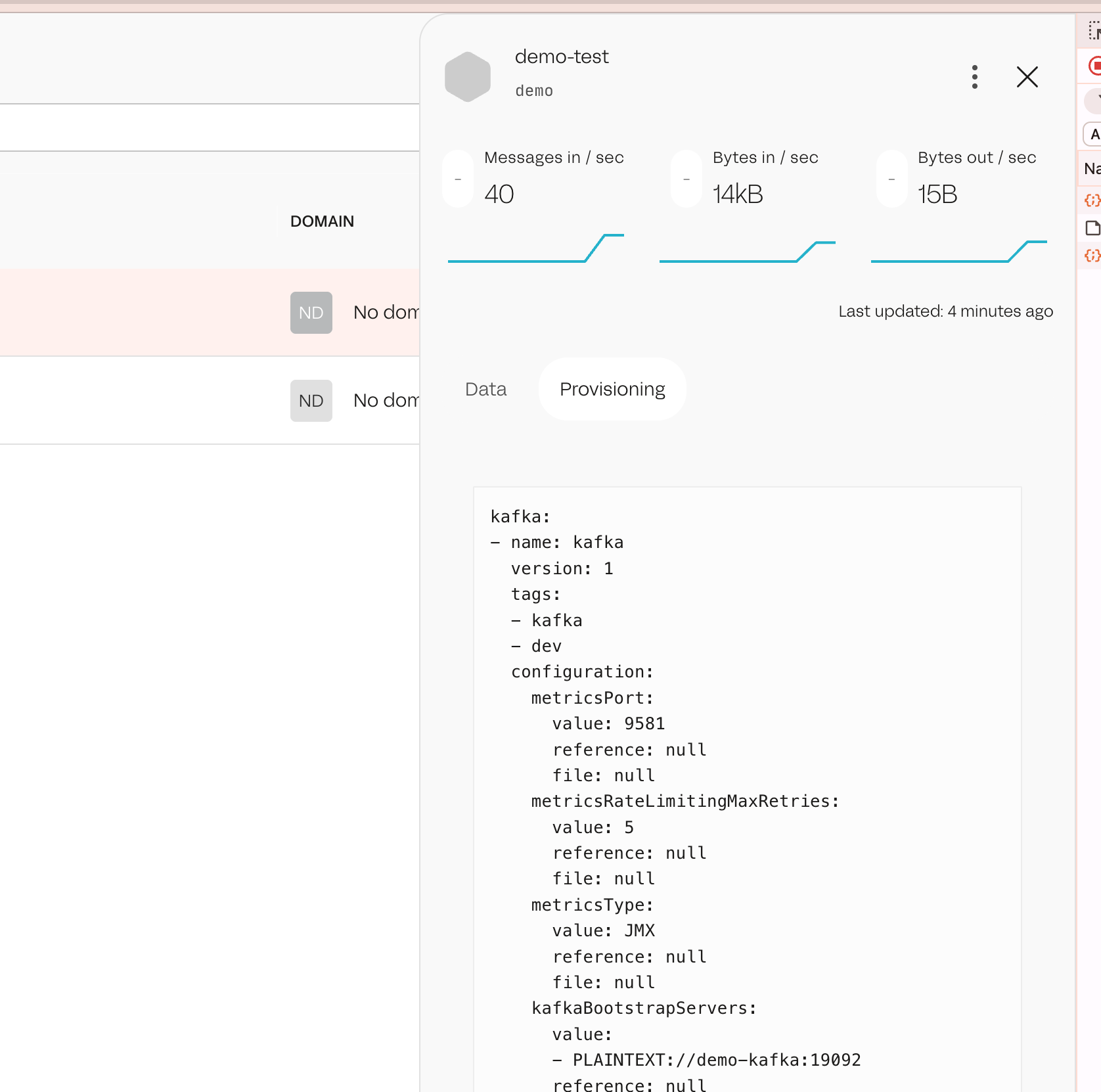Screen dimensions: 1101x1092
Task: Click the gray hexagon service icon
Action: (x=467, y=77)
